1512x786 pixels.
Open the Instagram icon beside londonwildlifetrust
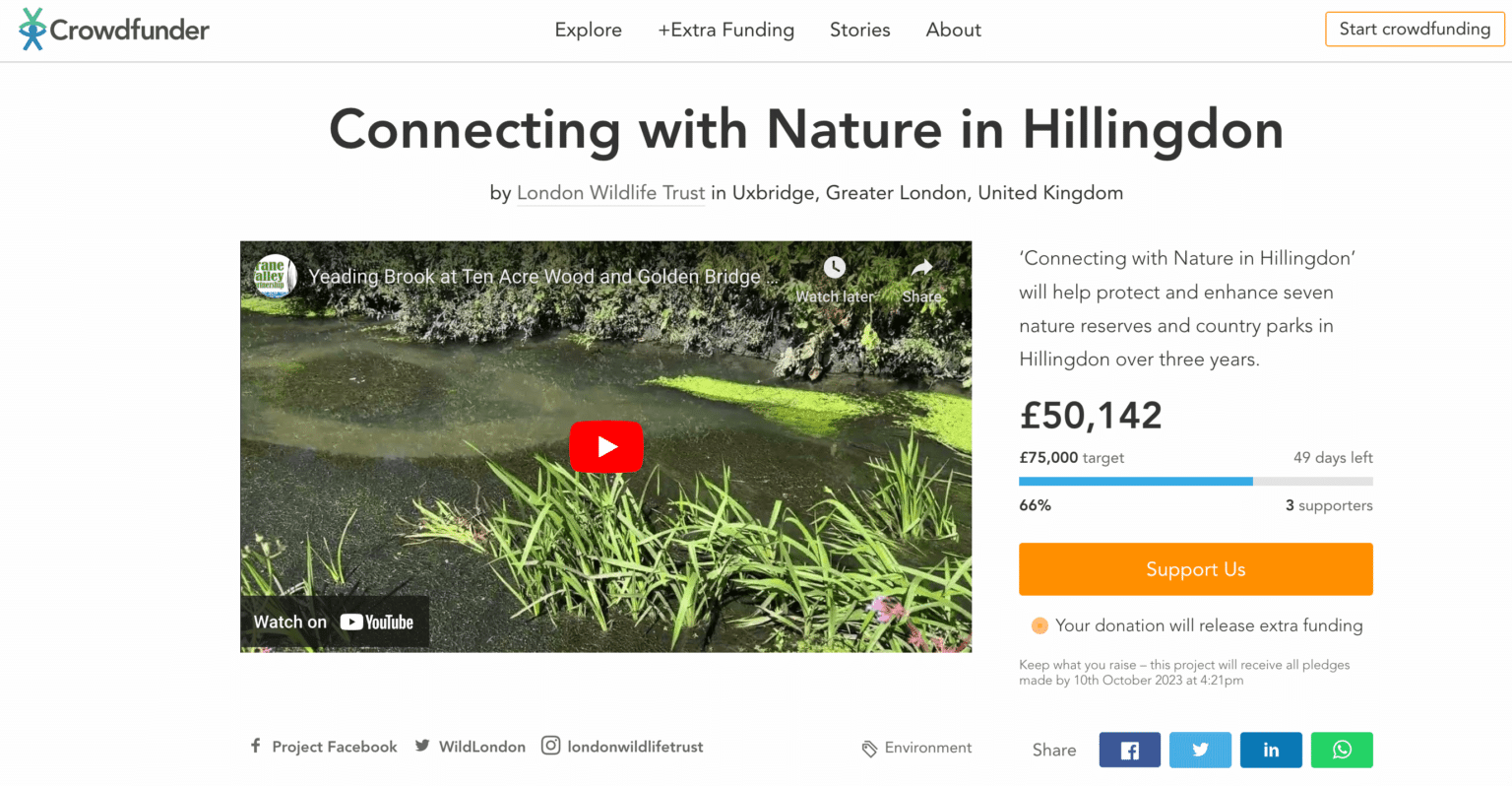[550, 746]
